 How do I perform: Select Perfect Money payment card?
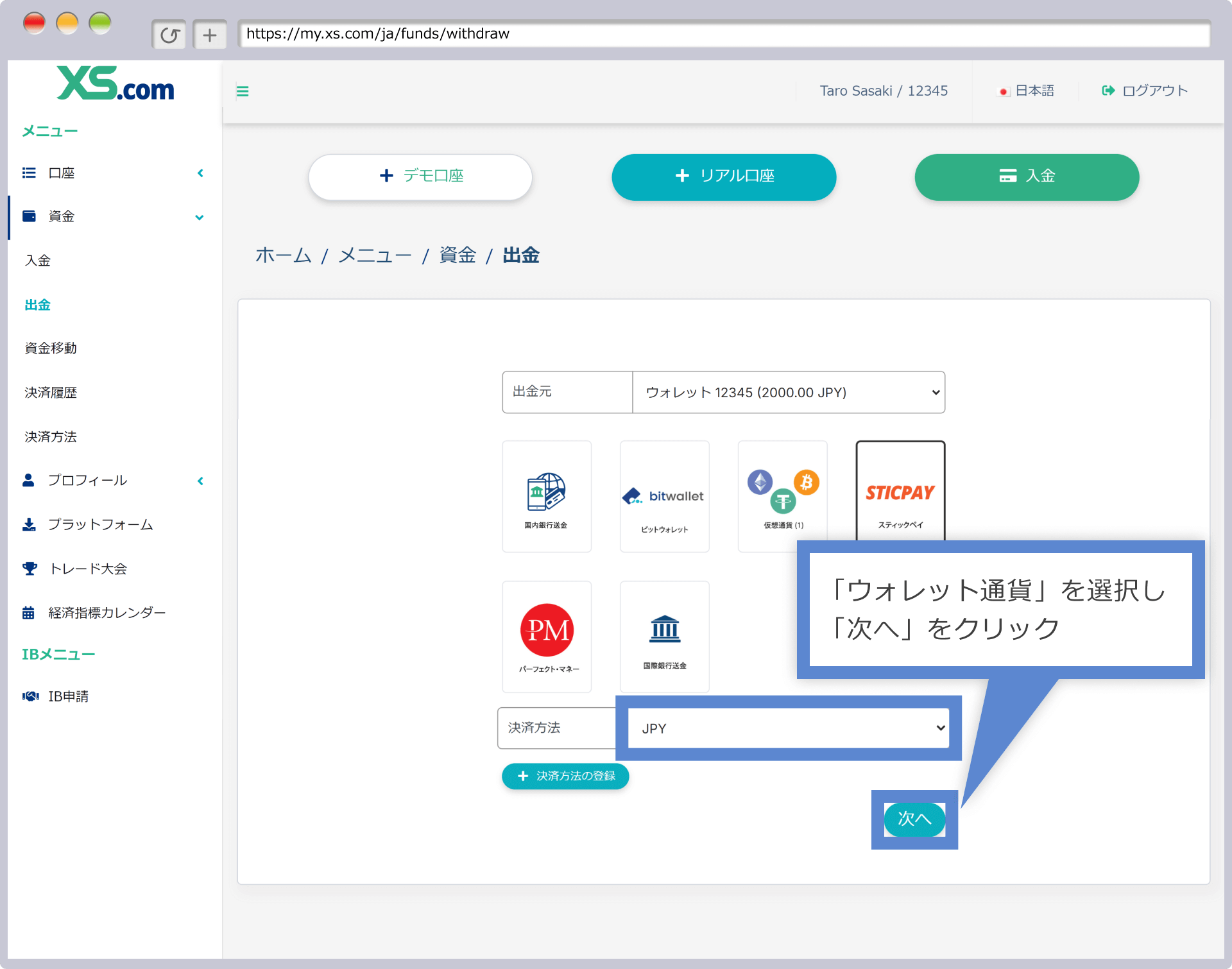pos(547,637)
